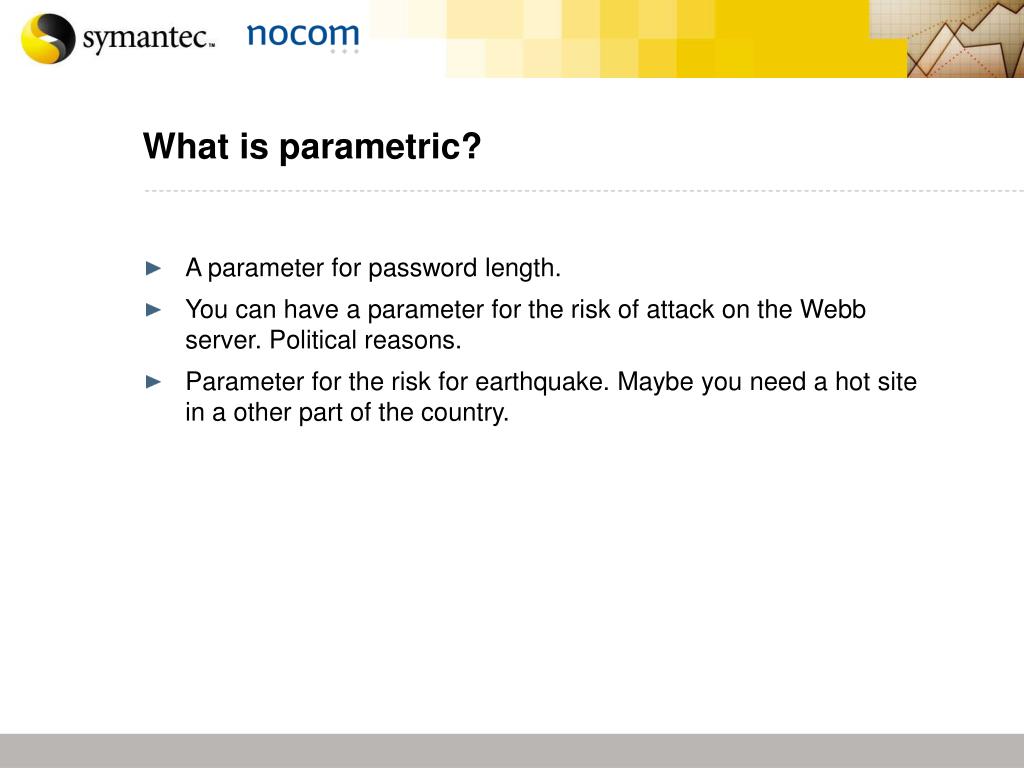Click the nocom logo
The image size is (1024, 768).
(x=303, y=35)
